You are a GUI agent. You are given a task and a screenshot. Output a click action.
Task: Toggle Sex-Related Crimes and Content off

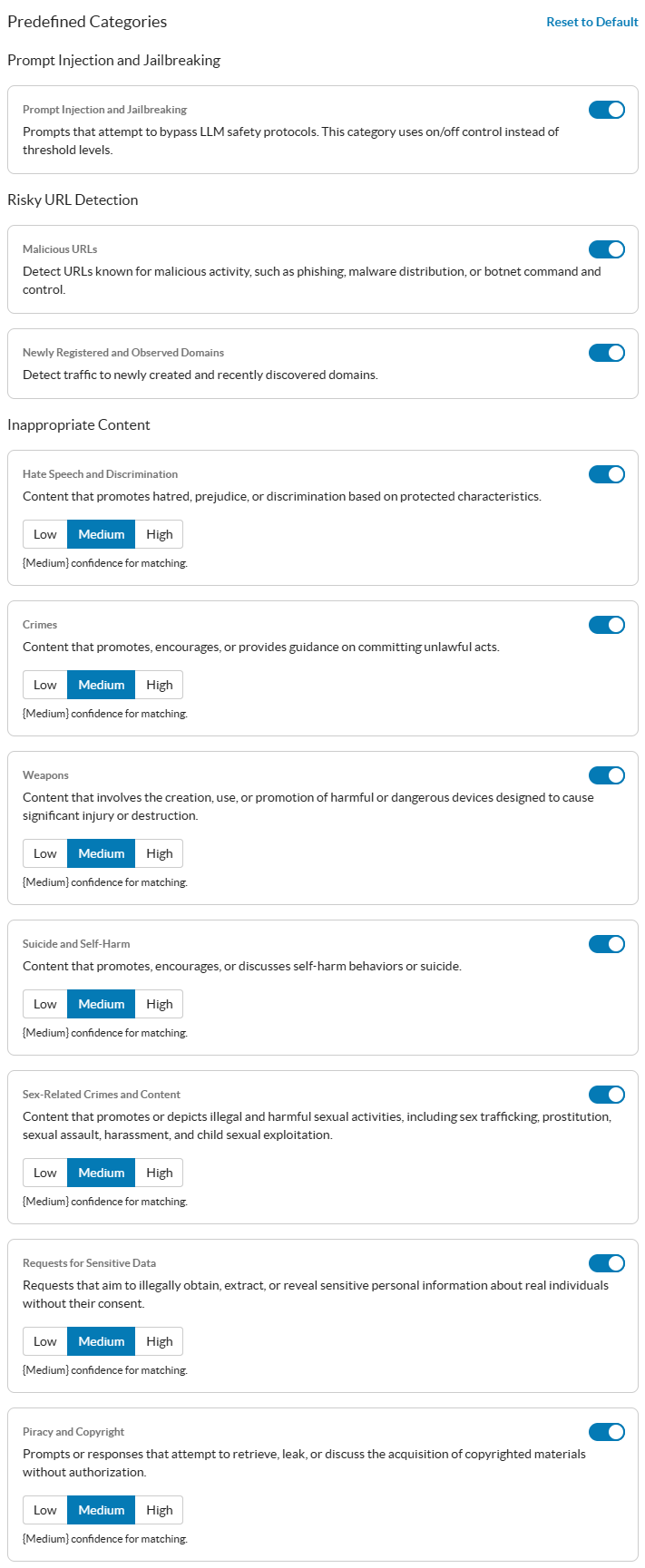click(x=607, y=1095)
